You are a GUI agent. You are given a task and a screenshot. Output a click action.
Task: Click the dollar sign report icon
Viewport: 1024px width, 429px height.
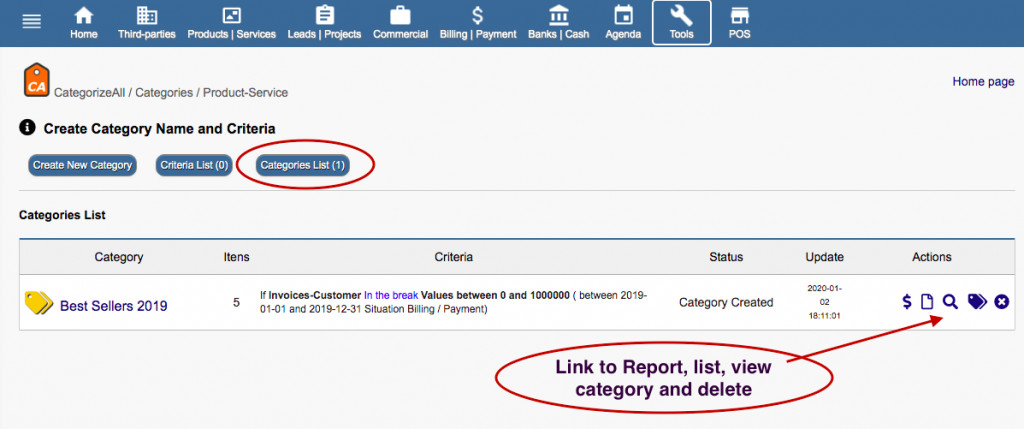(x=906, y=301)
